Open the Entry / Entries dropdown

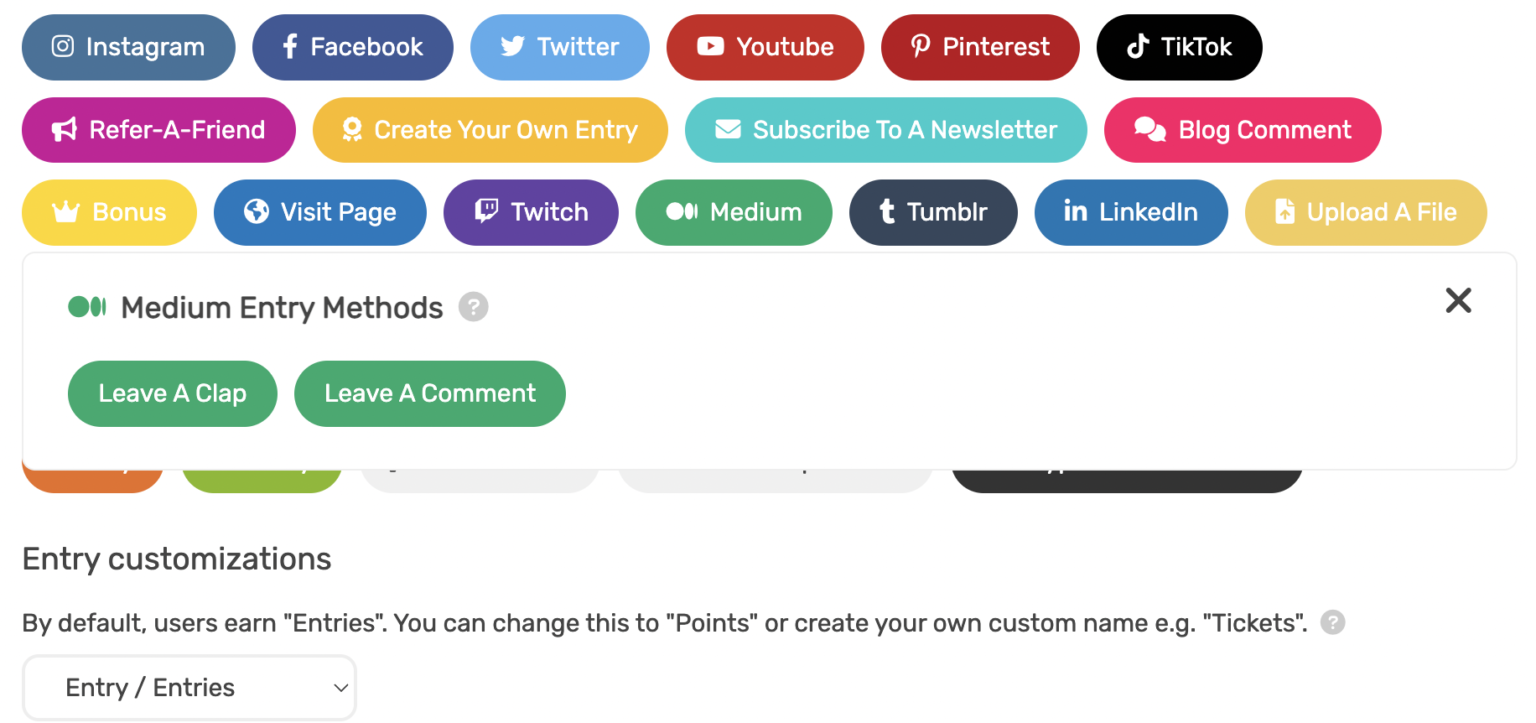189,688
